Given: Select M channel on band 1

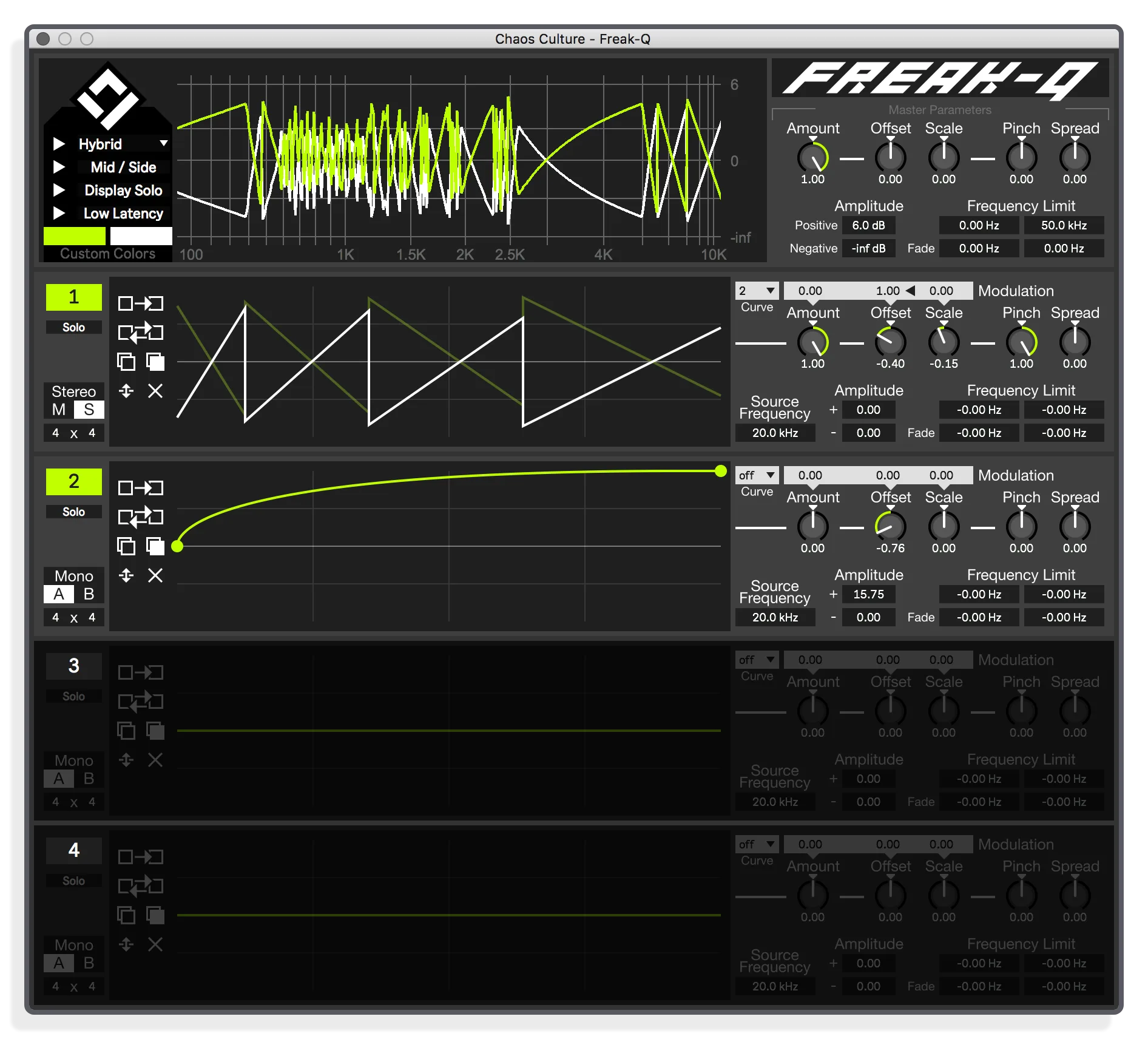Looking at the screenshot, I should tap(59, 410).
